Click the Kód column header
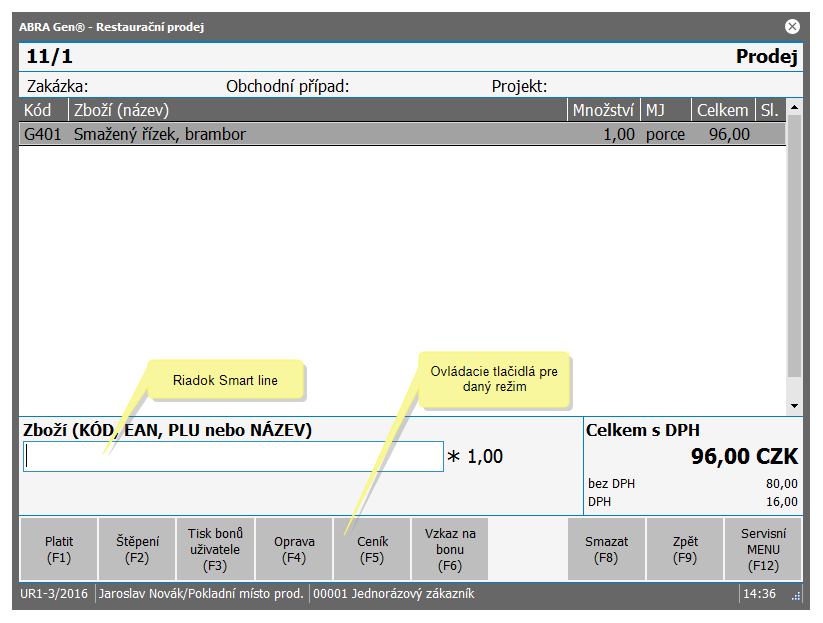This screenshot has height=623, width=823. coord(43,109)
